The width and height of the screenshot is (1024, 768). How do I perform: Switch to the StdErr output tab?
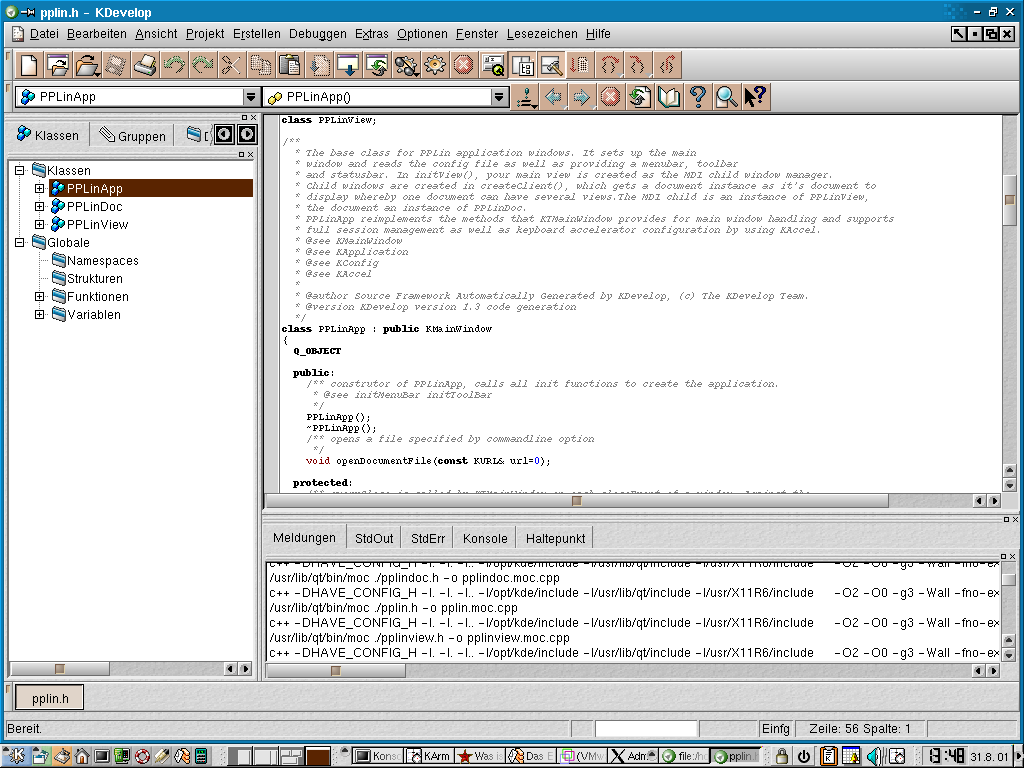[x=428, y=538]
